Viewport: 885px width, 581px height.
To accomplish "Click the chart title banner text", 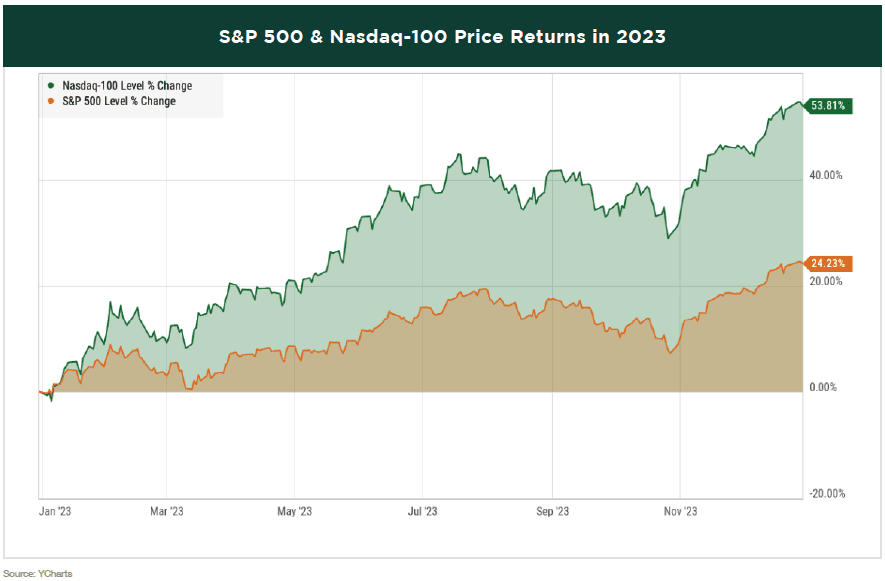I will coord(442,37).
